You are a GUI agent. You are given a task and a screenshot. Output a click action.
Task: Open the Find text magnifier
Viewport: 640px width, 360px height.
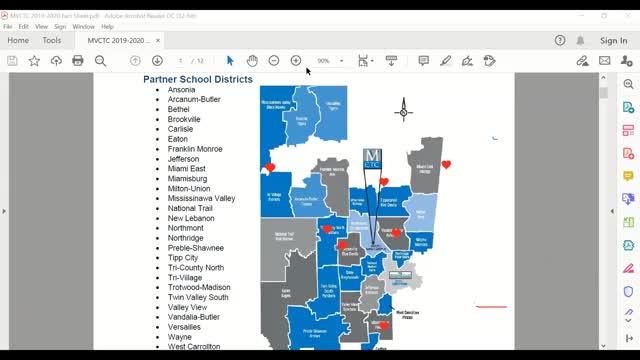click(100, 61)
